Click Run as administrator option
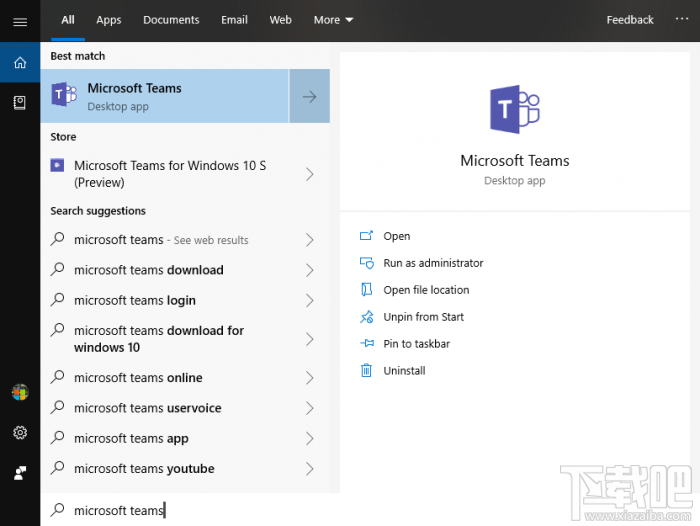 point(433,263)
